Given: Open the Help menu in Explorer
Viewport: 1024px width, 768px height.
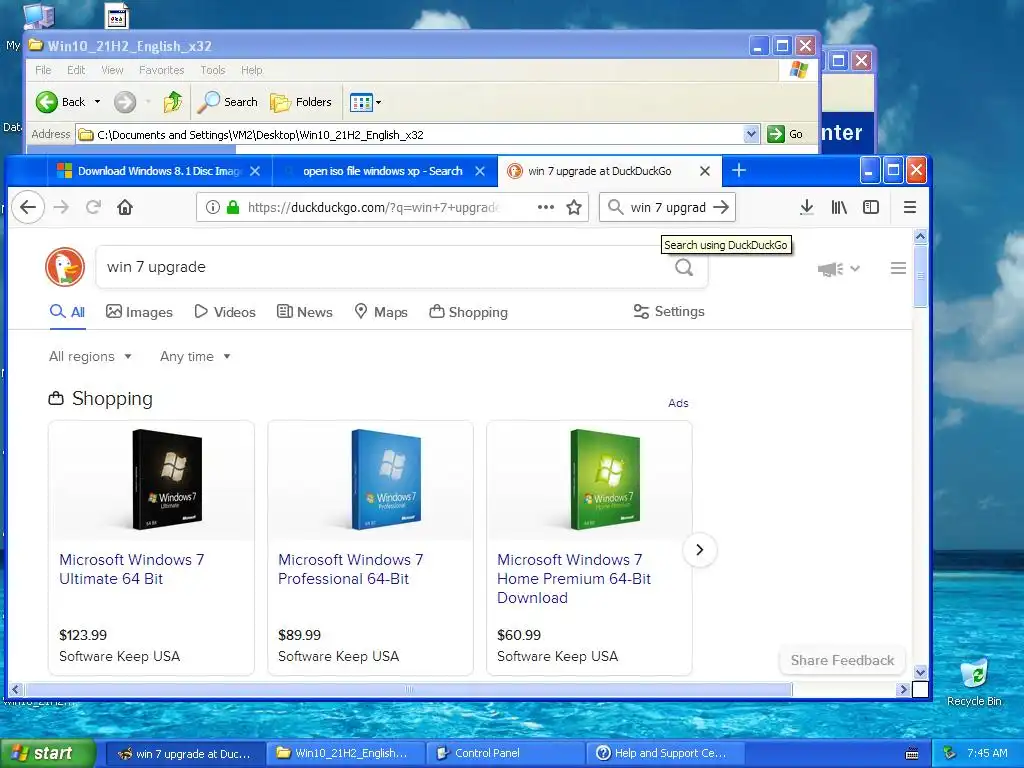Looking at the screenshot, I should tap(251, 70).
